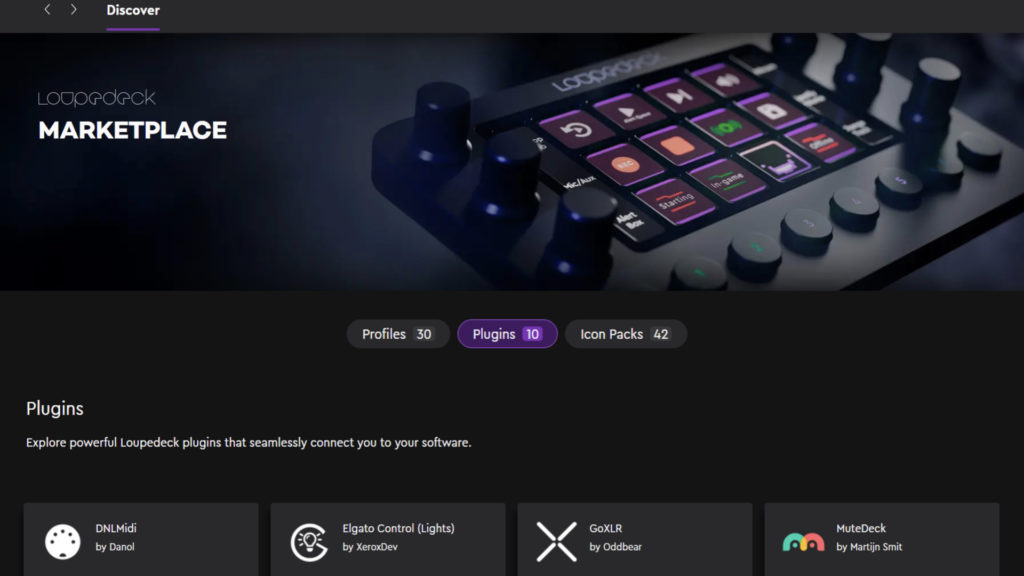Click the Elgato Control lightbulb icon

[310, 541]
